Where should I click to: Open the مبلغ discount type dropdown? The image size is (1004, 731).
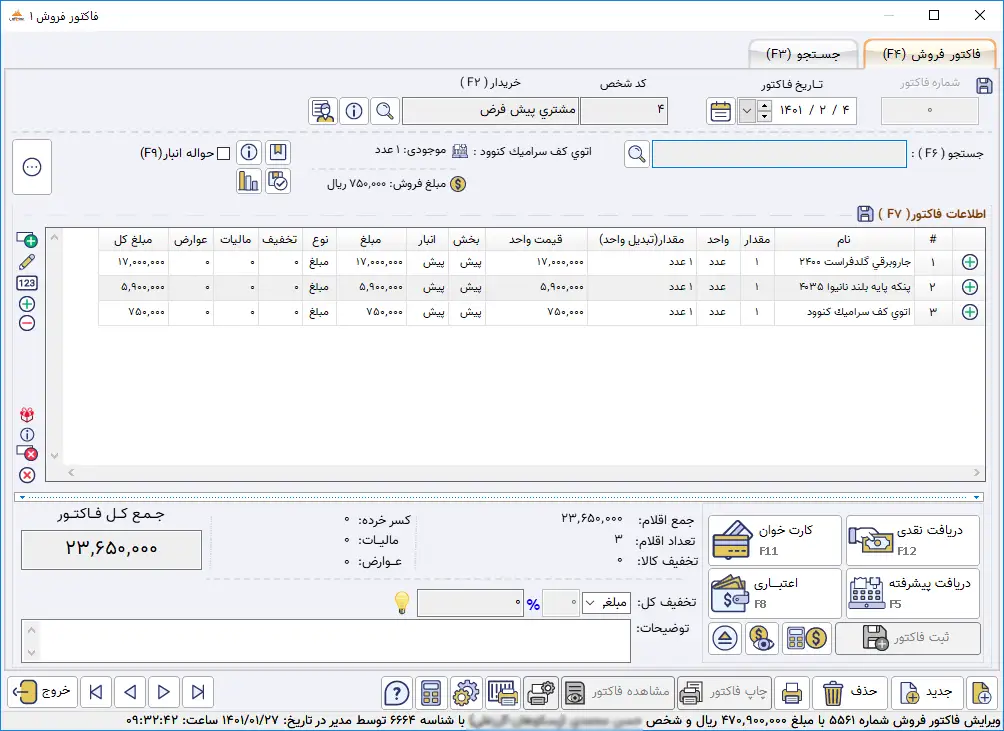[x=606, y=603]
